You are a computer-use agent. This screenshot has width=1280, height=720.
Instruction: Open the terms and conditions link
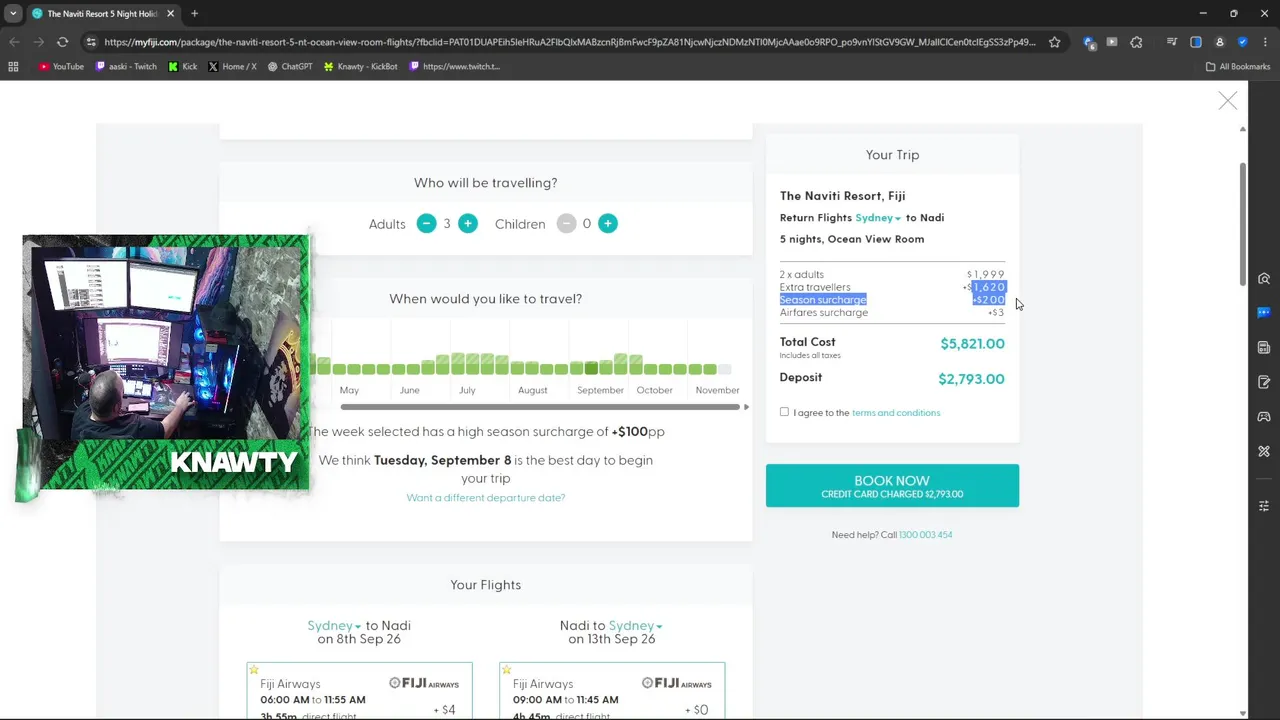(x=896, y=413)
